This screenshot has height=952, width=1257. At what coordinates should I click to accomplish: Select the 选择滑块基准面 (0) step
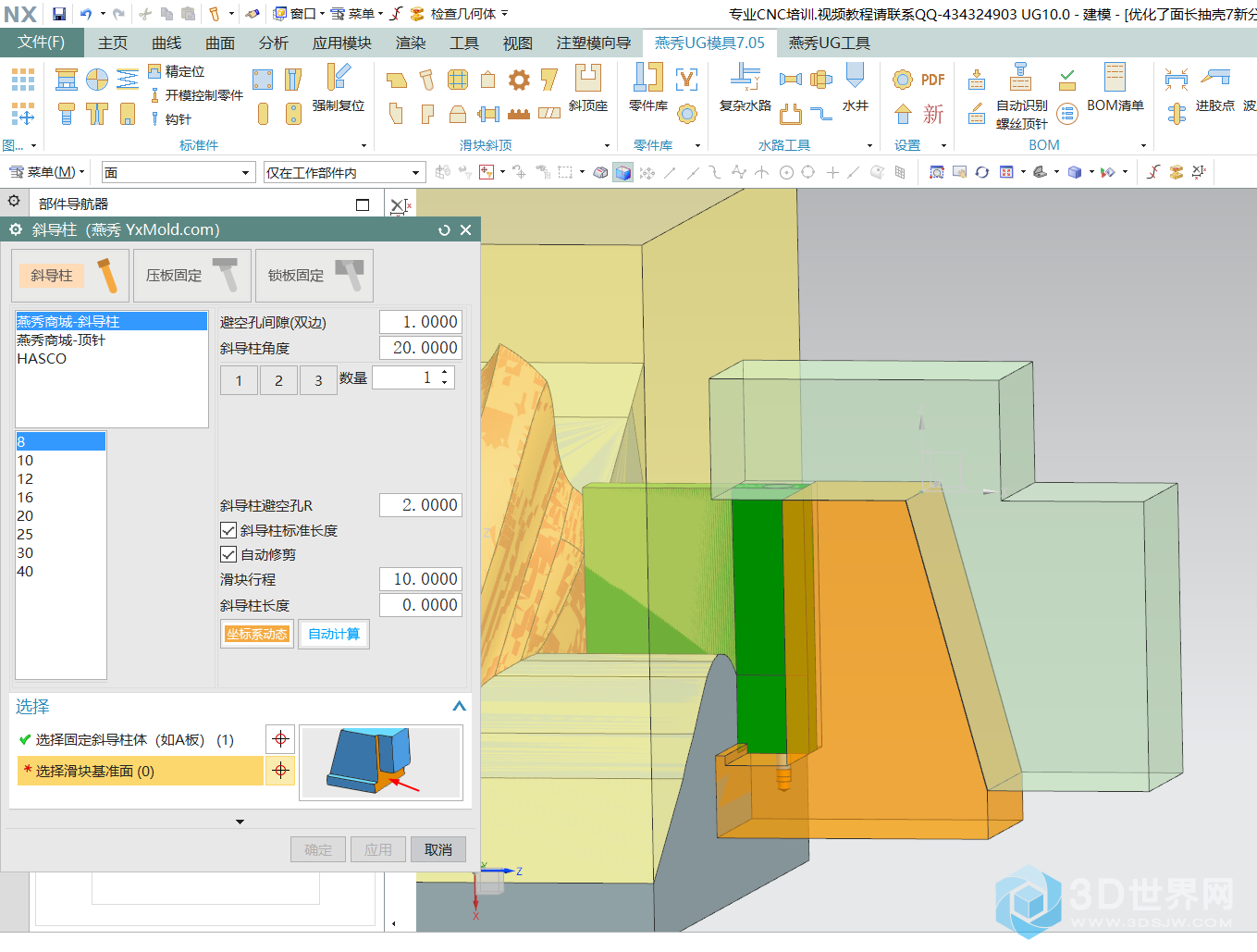tap(141, 771)
